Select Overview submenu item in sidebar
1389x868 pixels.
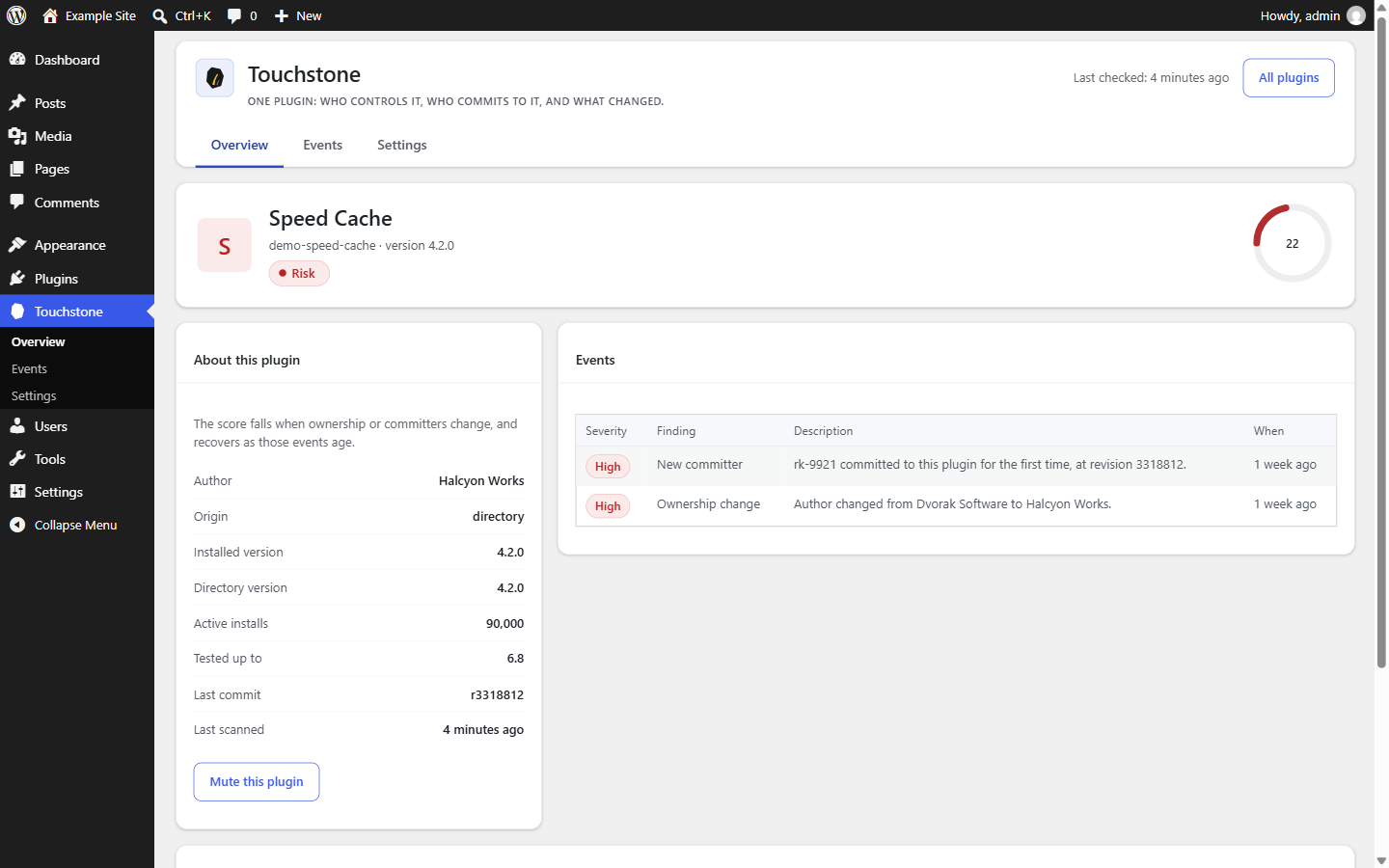pos(39,342)
